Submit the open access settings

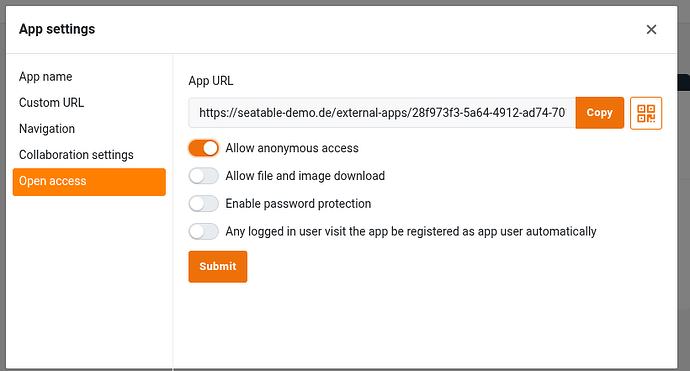click(218, 267)
